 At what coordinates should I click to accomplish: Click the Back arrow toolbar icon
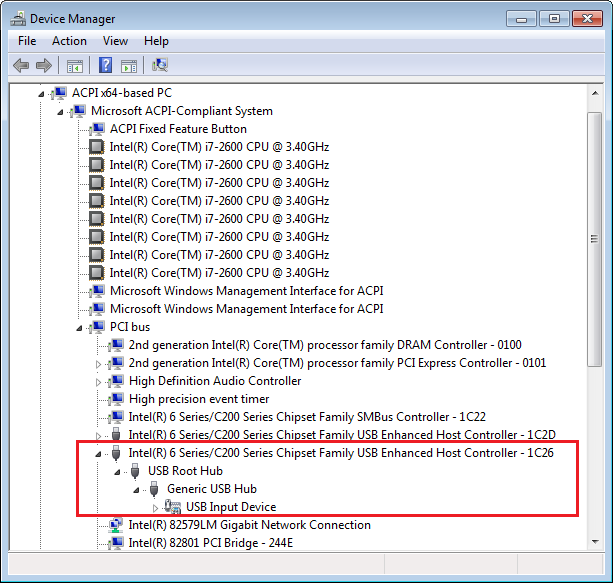pos(20,65)
